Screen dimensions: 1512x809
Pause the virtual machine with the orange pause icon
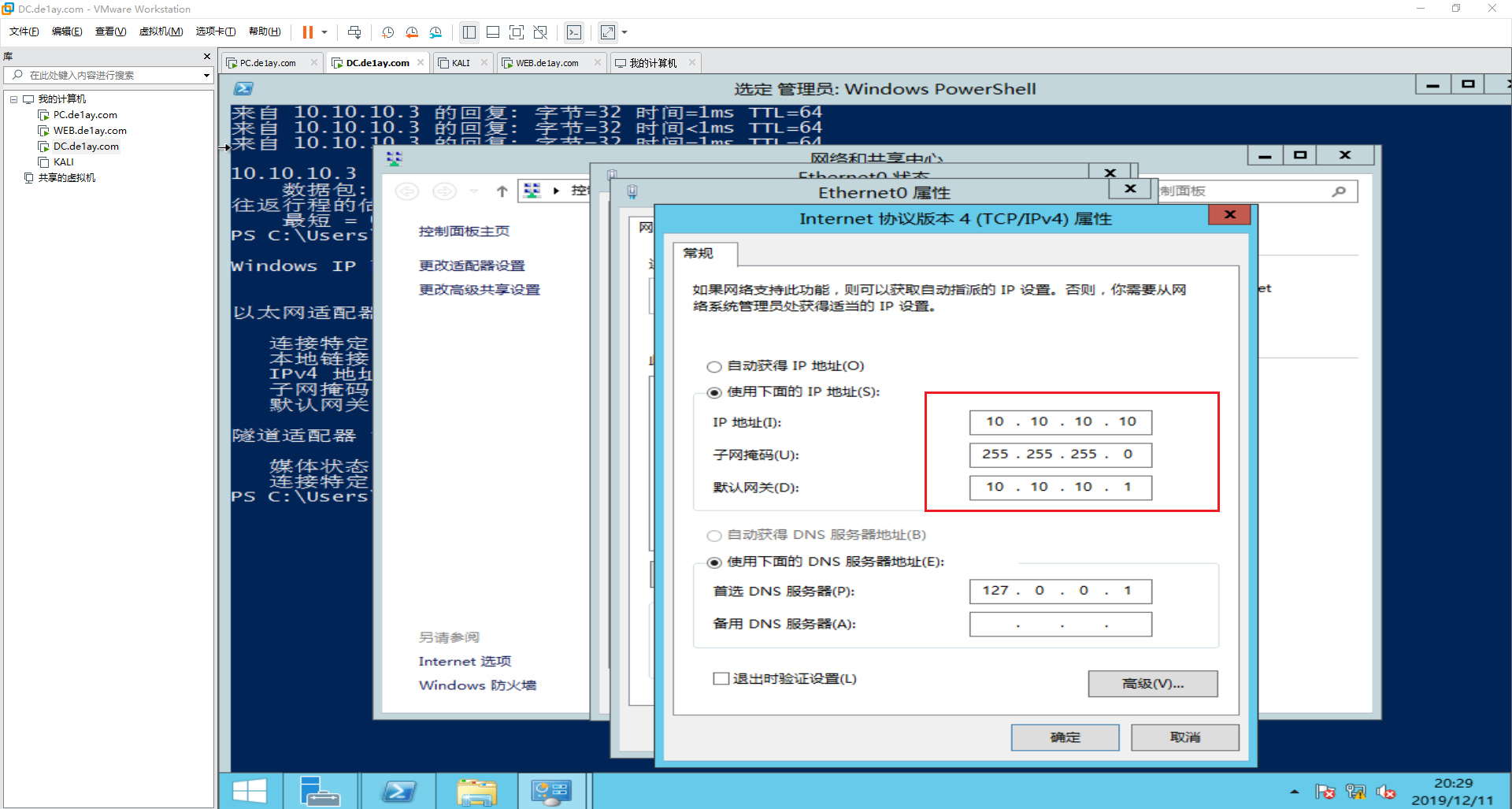click(x=307, y=32)
